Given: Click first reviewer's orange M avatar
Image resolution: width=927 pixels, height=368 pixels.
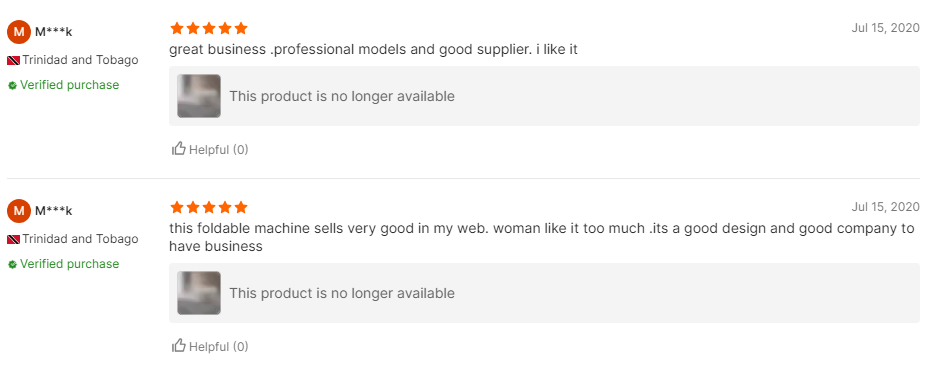Looking at the screenshot, I should point(19,32).
